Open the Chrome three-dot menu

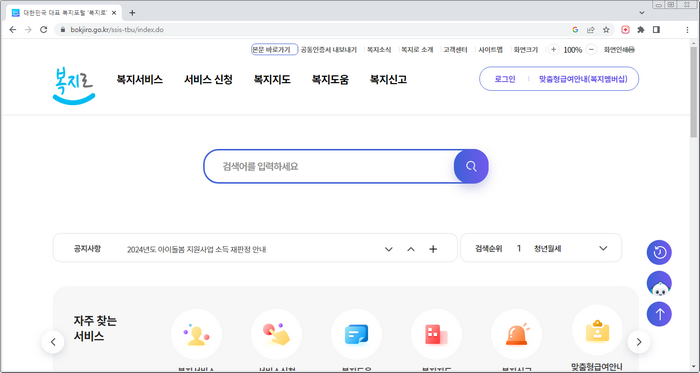point(687,29)
